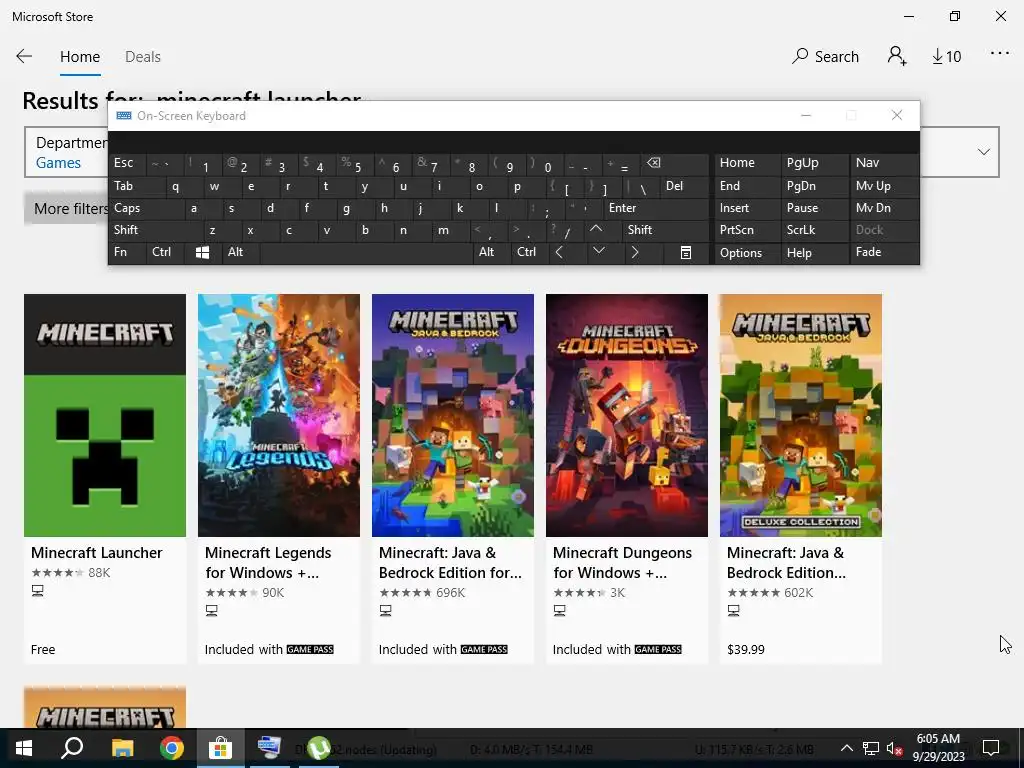Toggle the left Ctrl key on keyboard
This screenshot has height=768, width=1024.
point(166,252)
